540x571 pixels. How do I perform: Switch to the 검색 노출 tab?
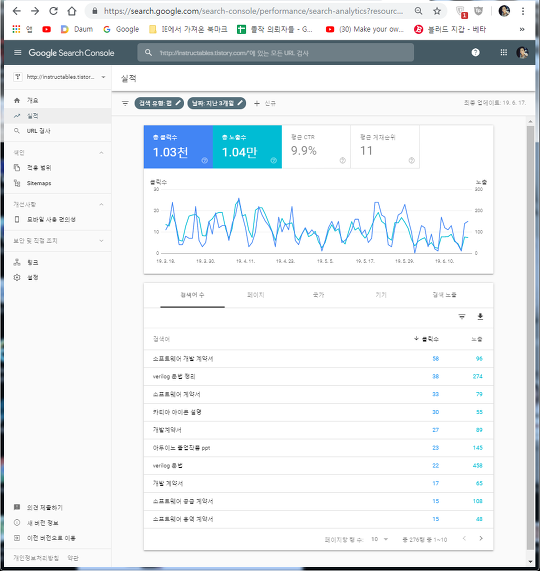tap(444, 295)
